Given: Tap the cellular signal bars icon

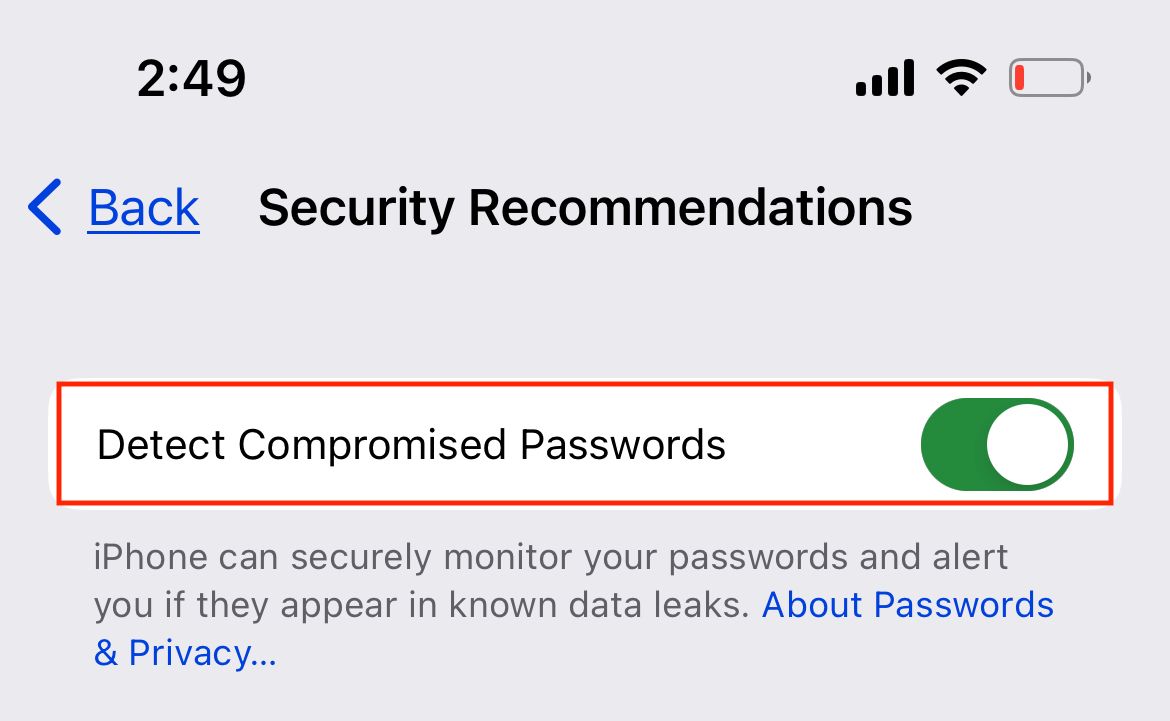Looking at the screenshot, I should pyautogui.click(x=885, y=78).
